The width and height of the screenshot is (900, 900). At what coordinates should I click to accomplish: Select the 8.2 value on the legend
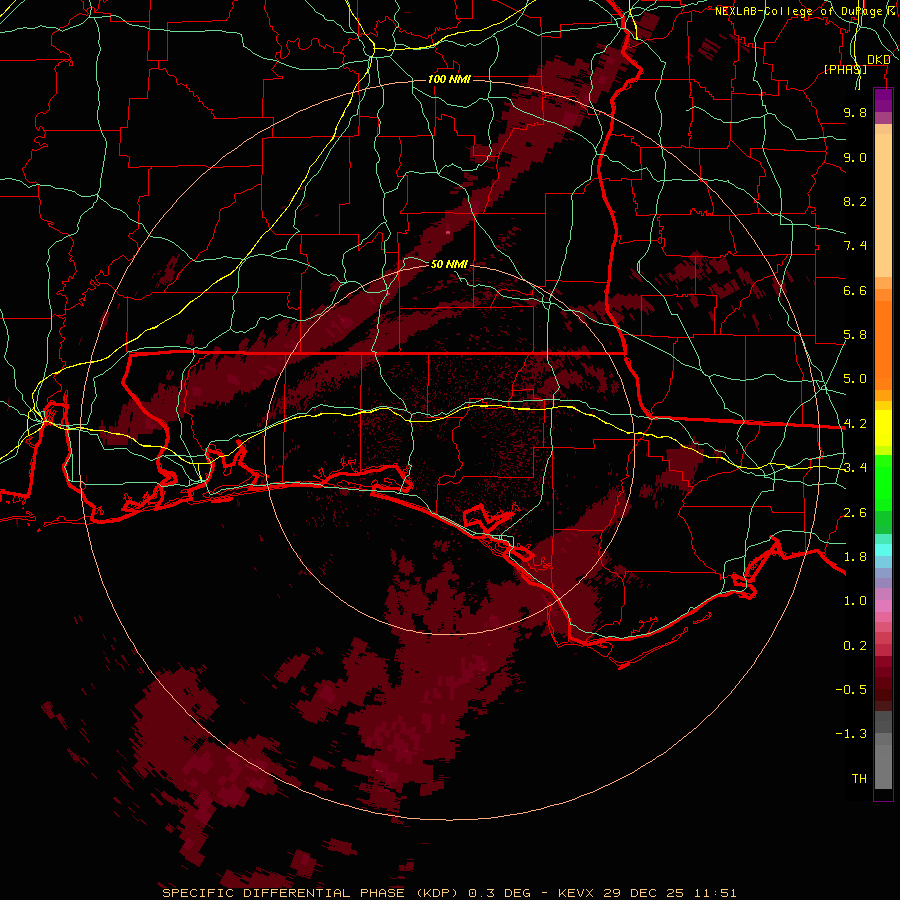pyautogui.click(x=855, y=201)
